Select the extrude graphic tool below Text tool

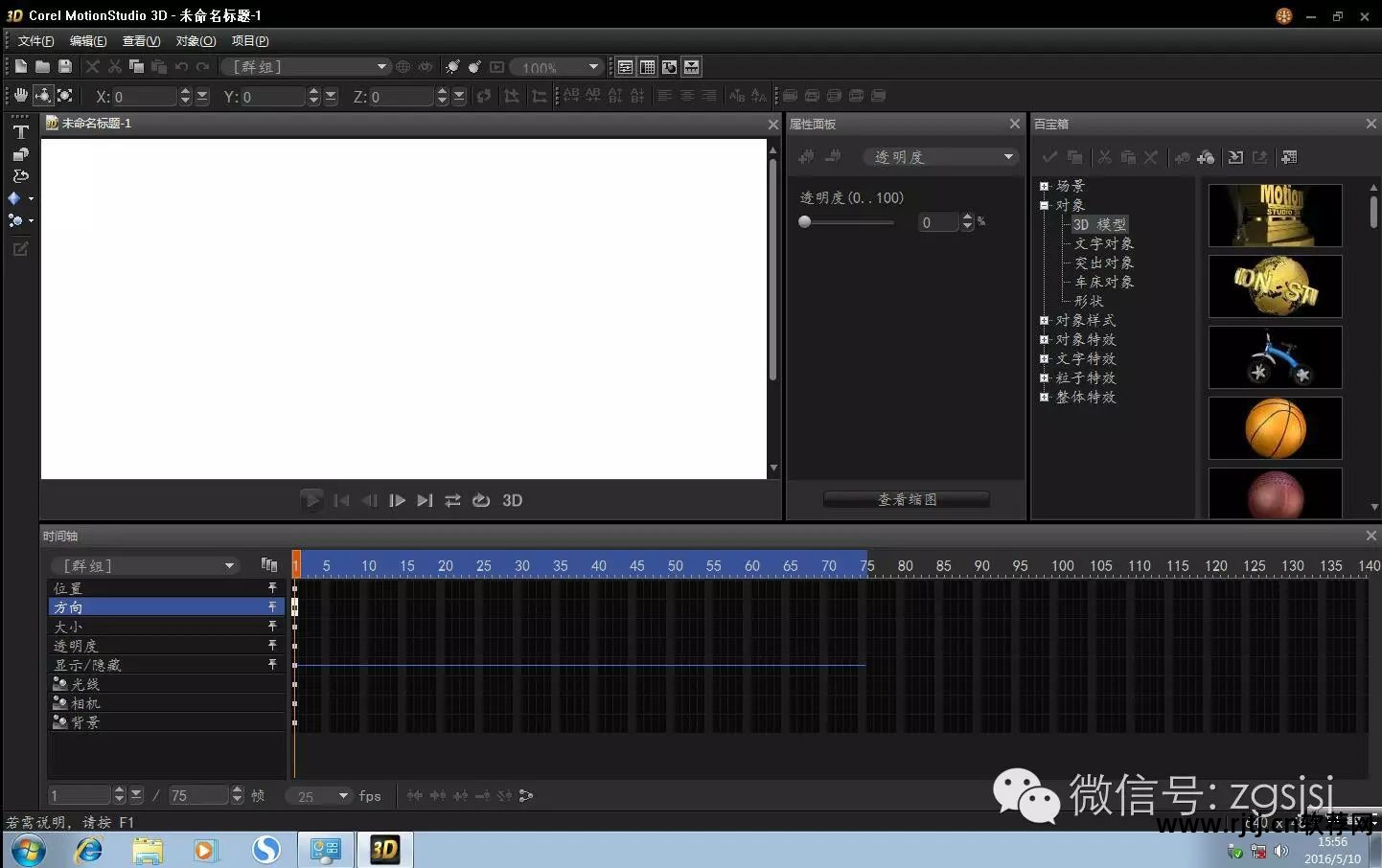click(20, 154)
